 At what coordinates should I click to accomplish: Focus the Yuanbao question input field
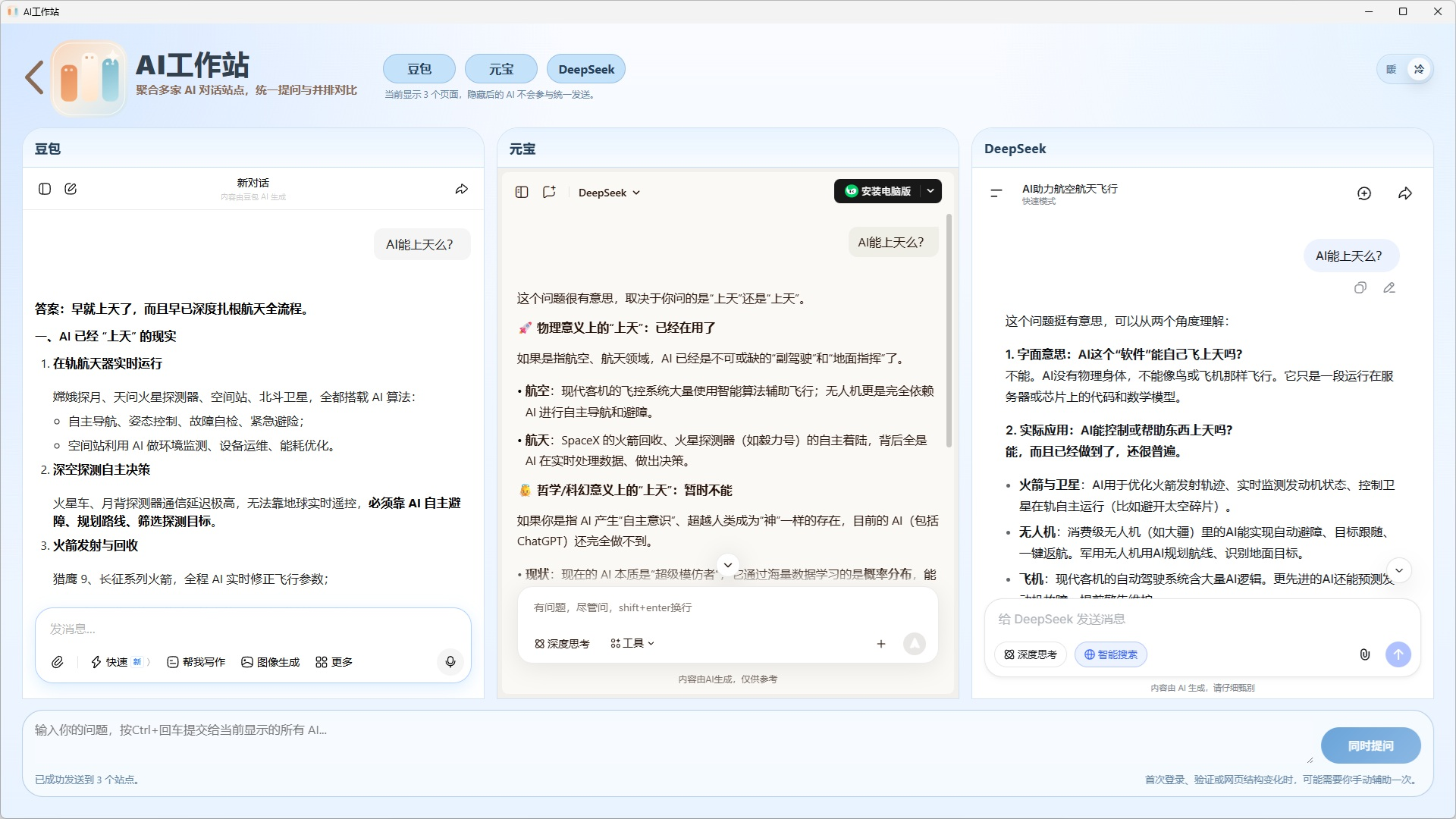pos(728,607)
